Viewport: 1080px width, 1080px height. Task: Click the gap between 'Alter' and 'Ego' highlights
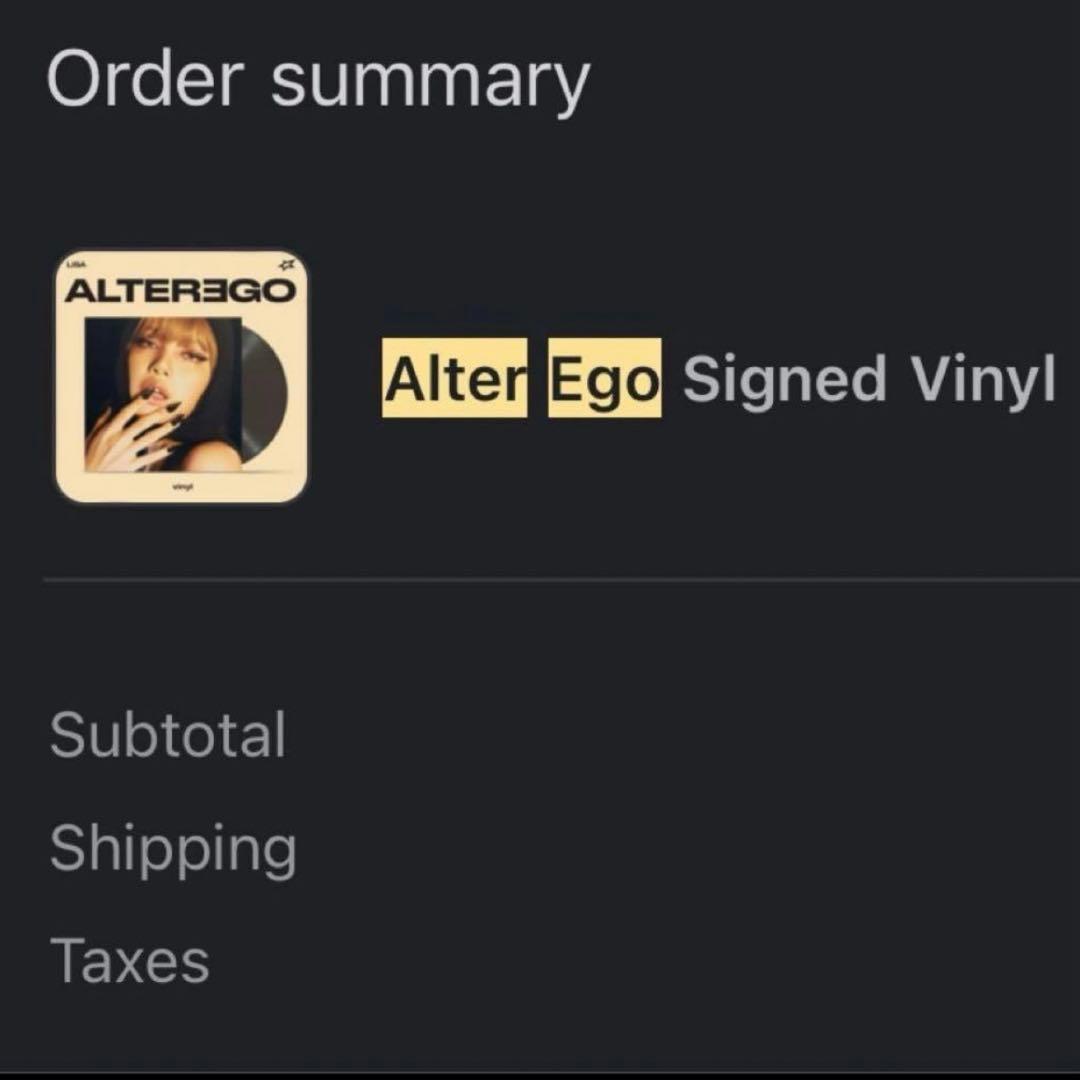537,378
